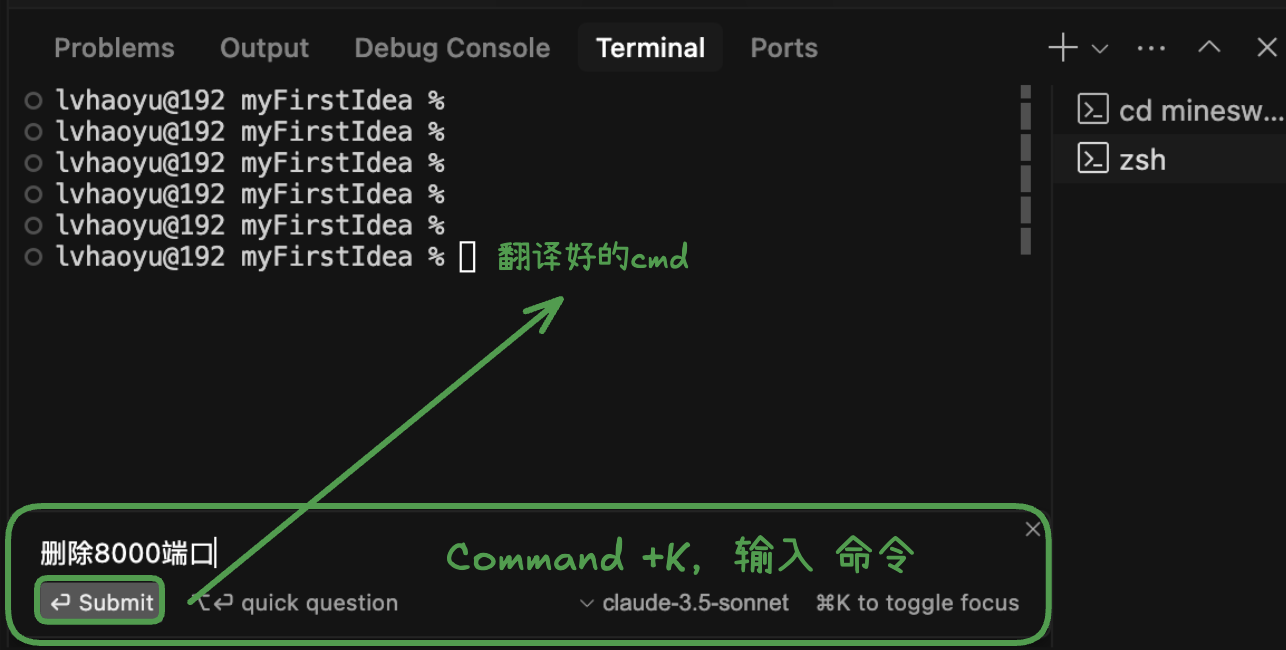Open the terminal panel more actions menu
The width and height of the screenshot is (1286, 650).
pos(1152,48)
